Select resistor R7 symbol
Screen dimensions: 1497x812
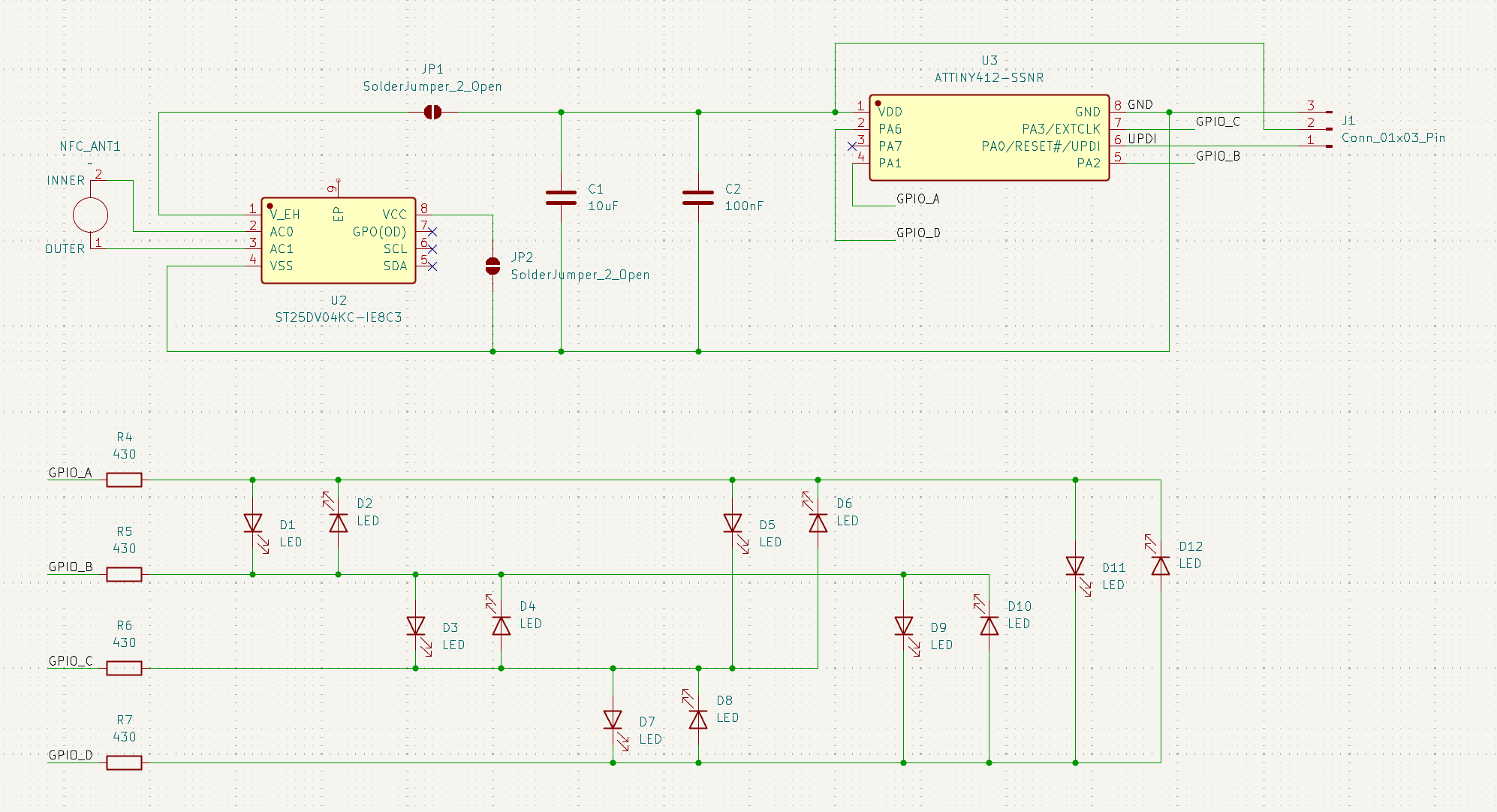click(x=124, y=762)
